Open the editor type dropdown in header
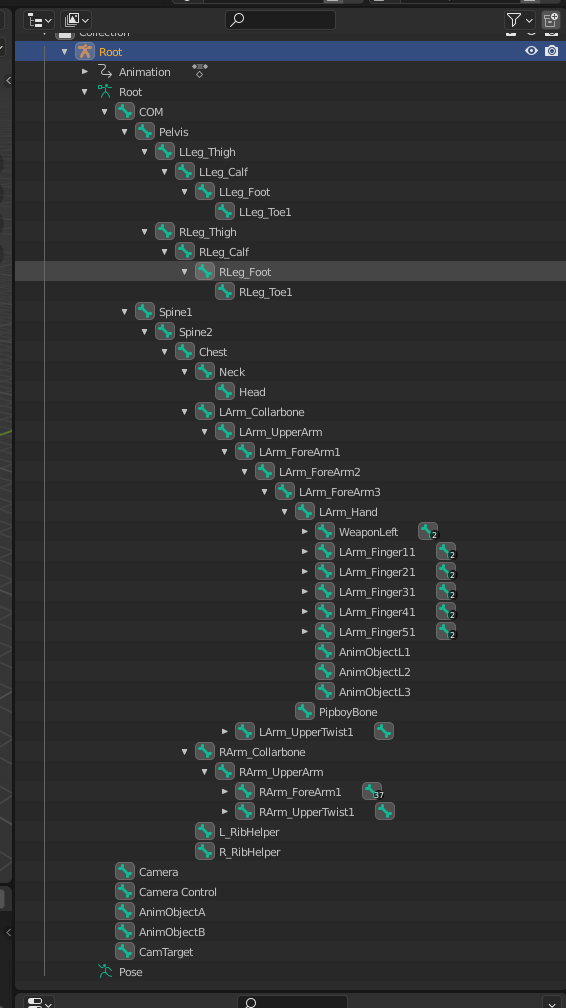This screenshot has height=1008, width=566. tap(39, 20)
